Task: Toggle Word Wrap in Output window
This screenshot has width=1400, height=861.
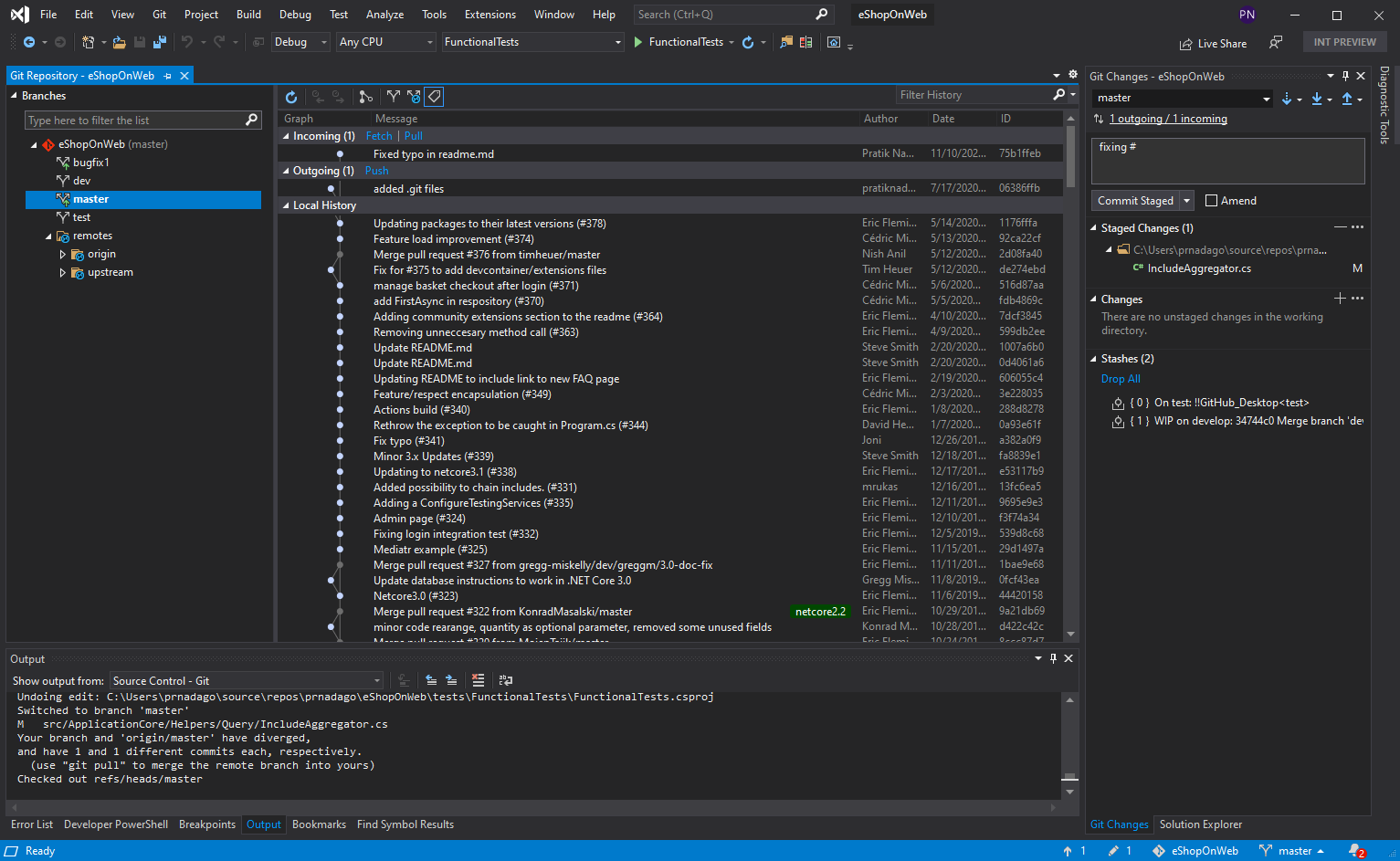Action: coord(506,680)
